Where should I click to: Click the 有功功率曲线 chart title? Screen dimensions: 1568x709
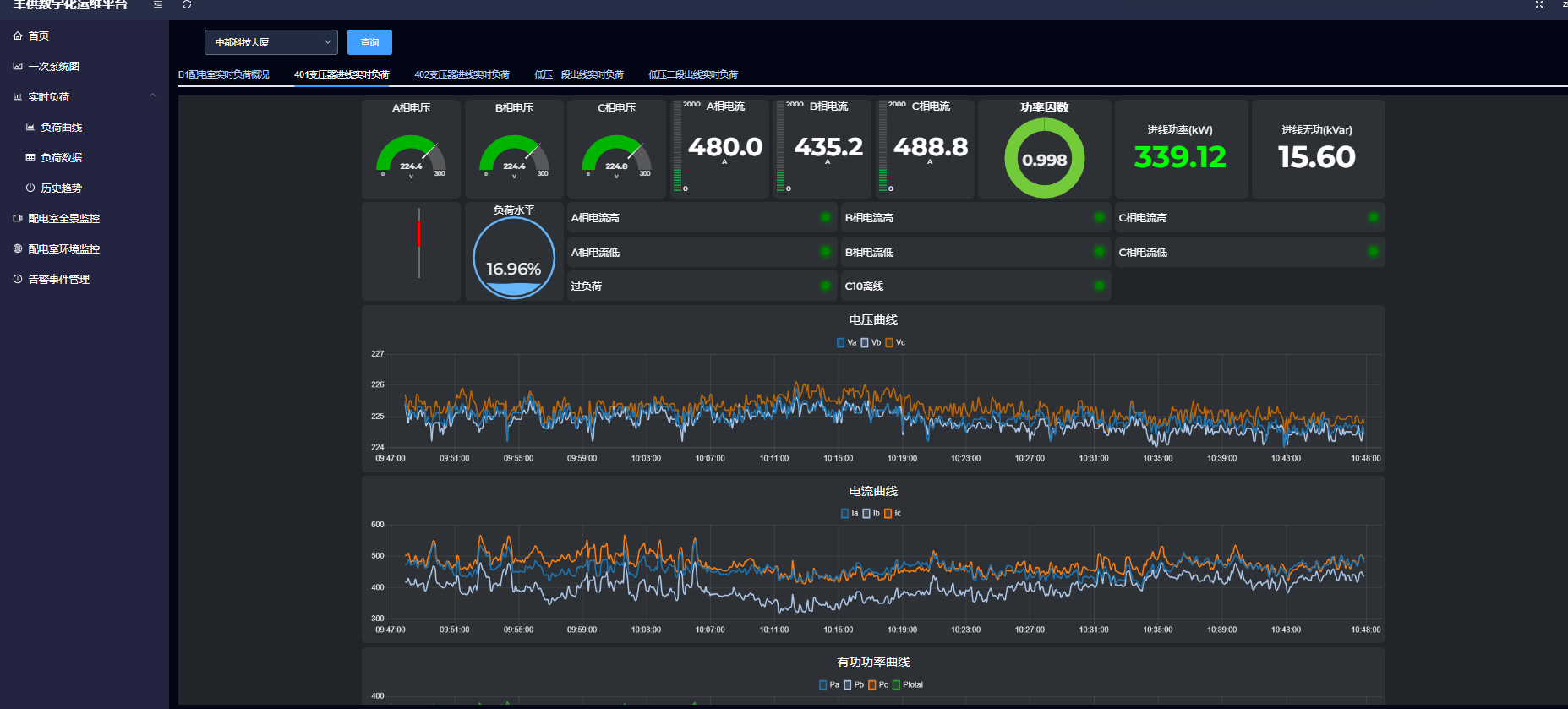click(873, 662)
